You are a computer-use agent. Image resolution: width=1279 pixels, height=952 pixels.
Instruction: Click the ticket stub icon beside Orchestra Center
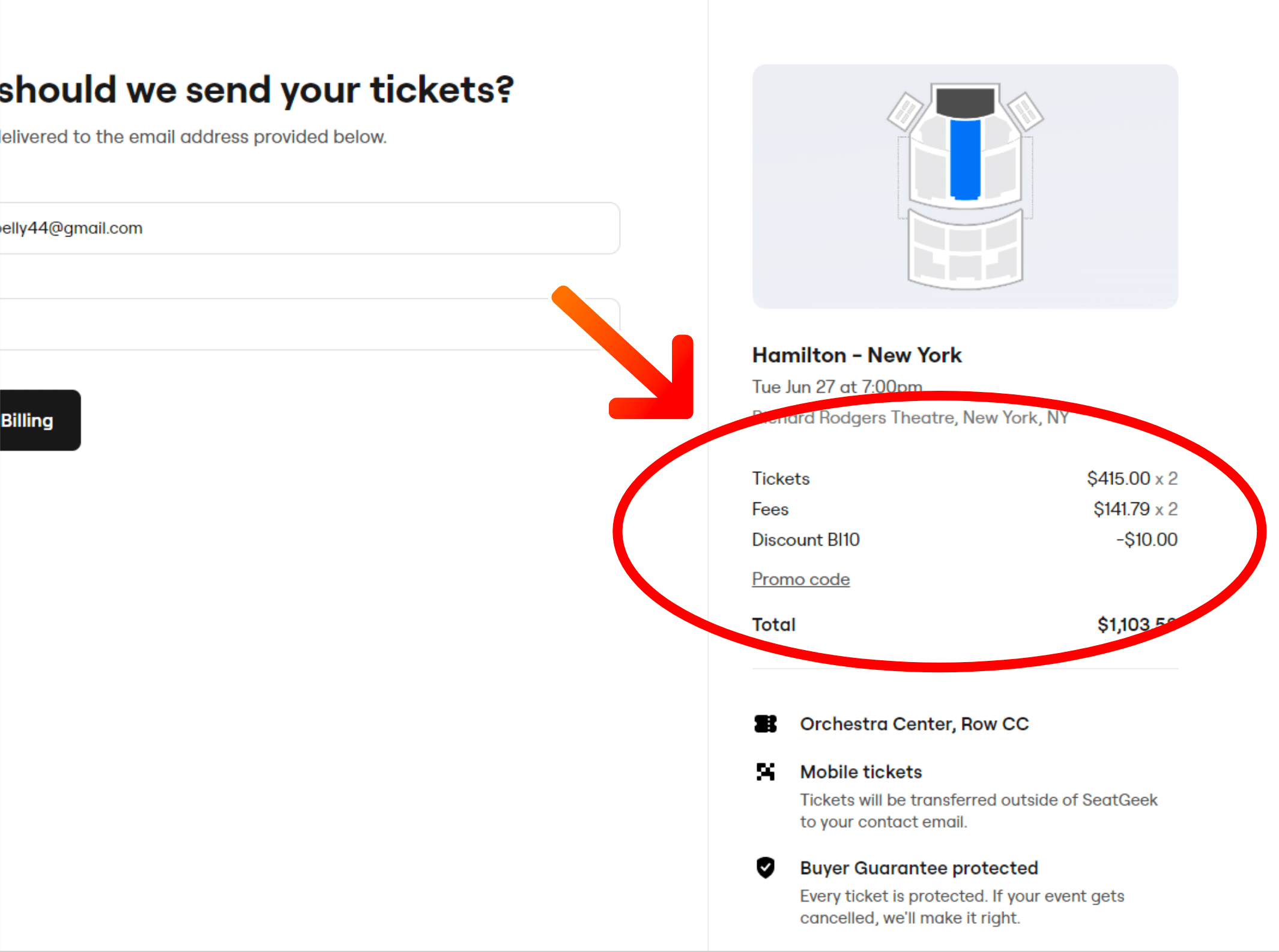tap(764, 725)
